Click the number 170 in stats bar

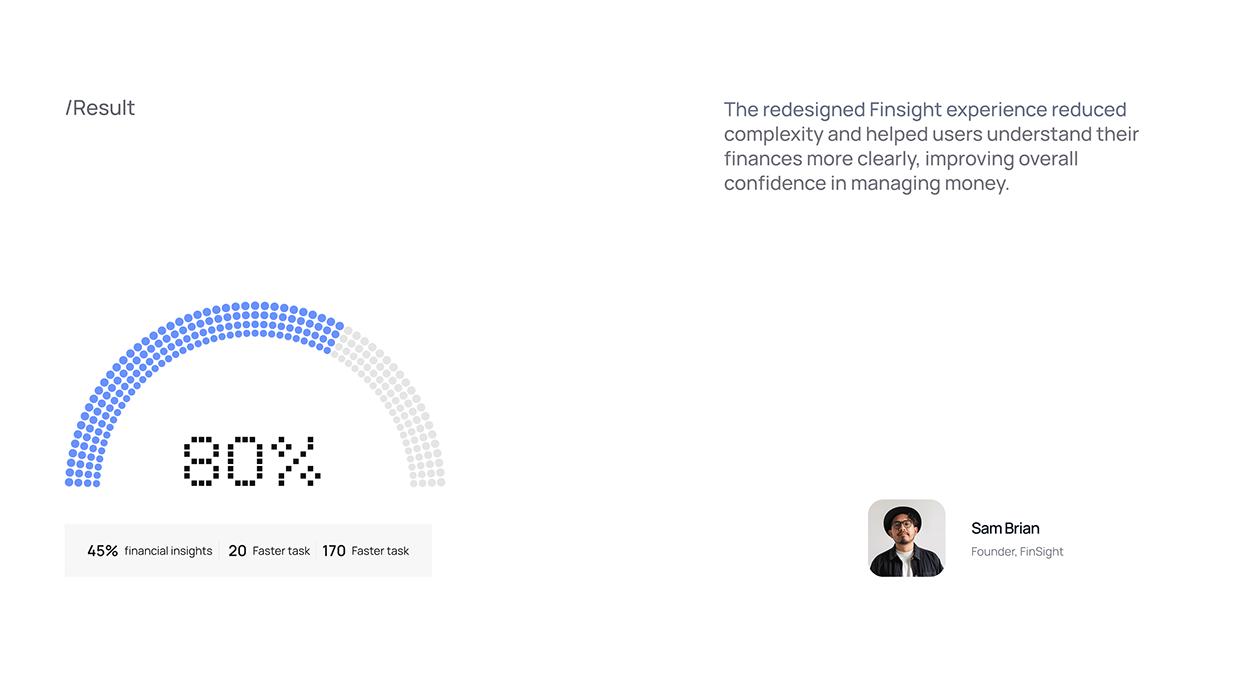tap(334, 551)
